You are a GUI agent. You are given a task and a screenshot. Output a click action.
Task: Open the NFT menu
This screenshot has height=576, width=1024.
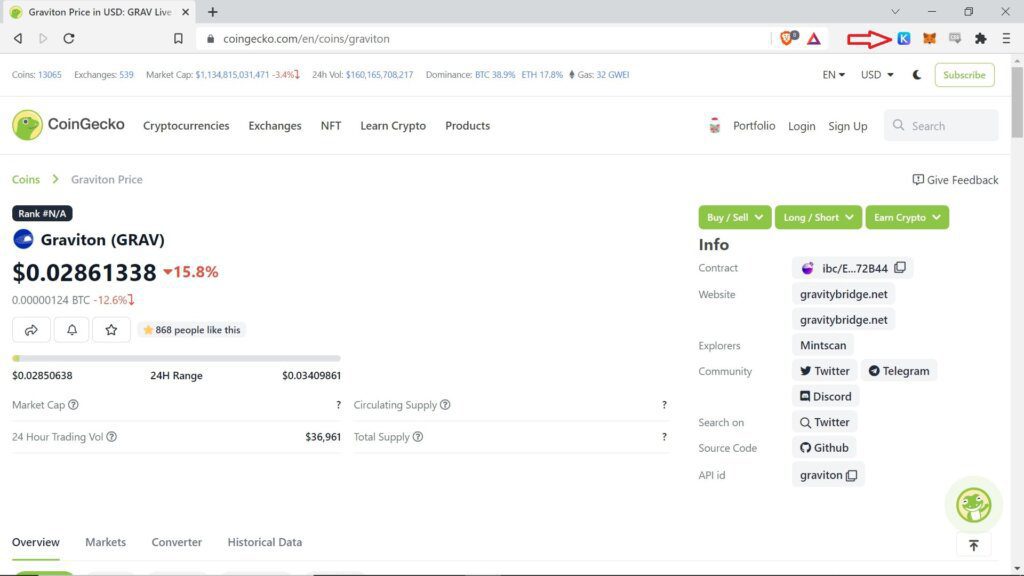[330, 125]
